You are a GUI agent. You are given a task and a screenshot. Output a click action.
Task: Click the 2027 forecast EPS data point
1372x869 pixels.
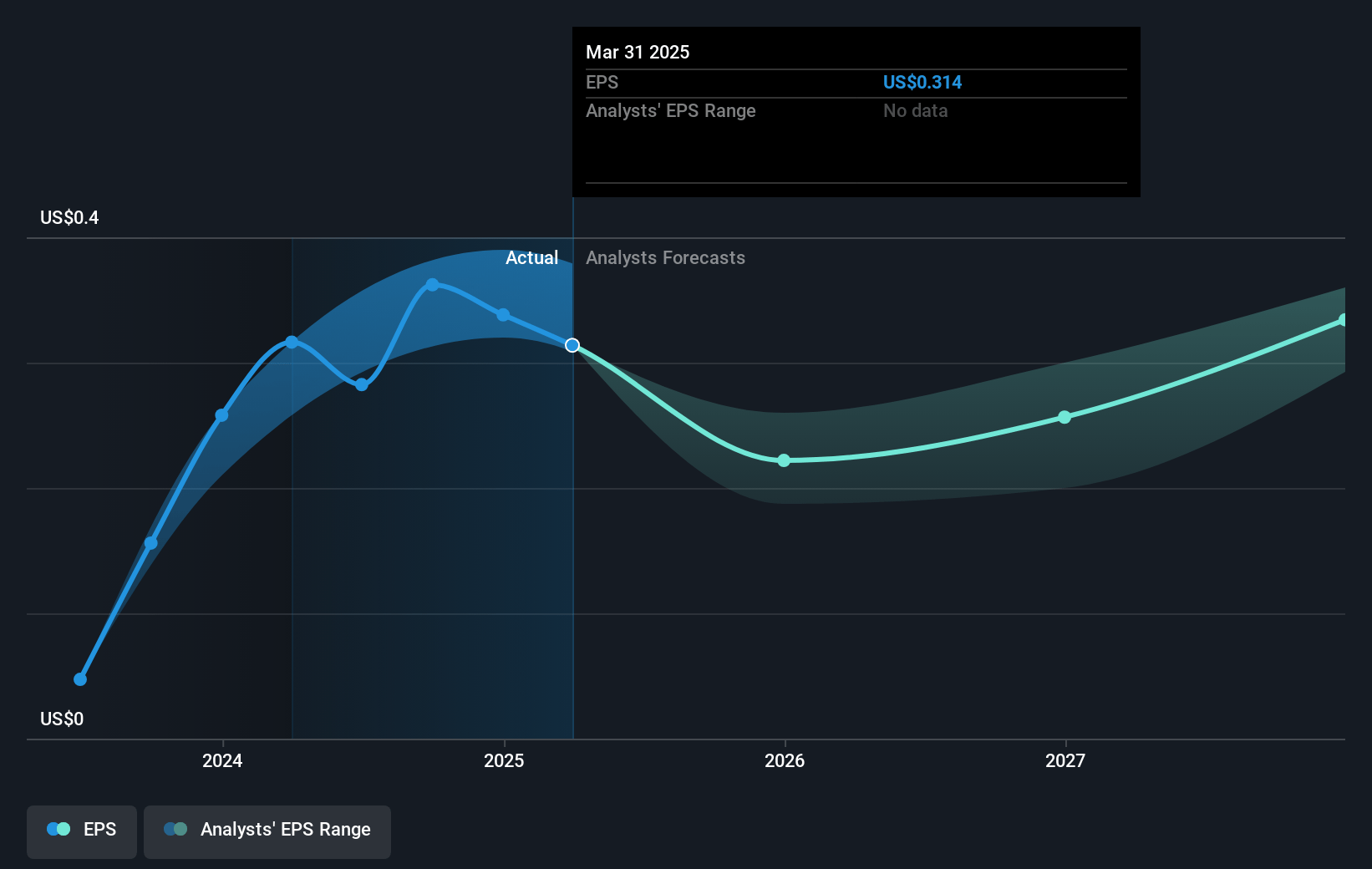click(1065, 417)
